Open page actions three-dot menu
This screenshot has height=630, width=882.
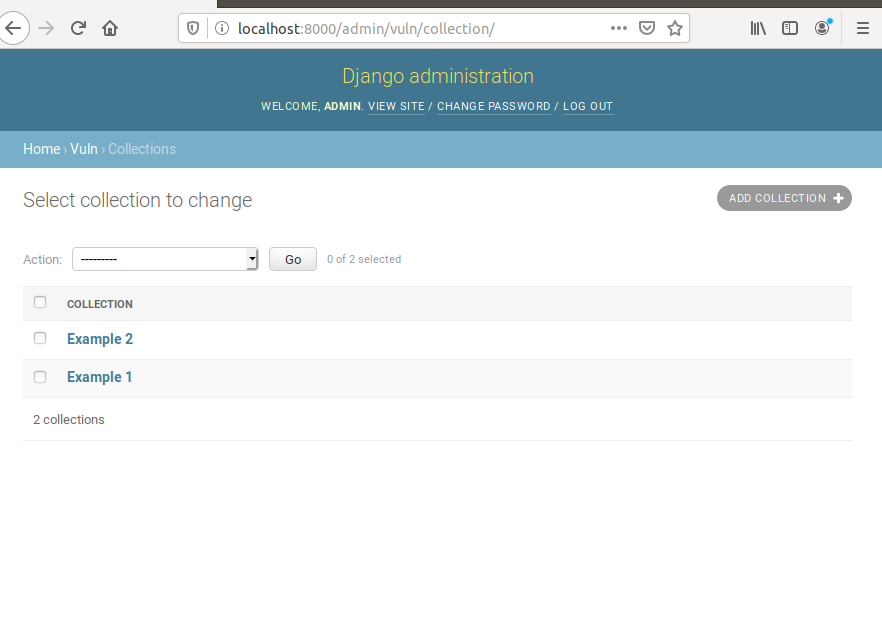click(619, 28)
